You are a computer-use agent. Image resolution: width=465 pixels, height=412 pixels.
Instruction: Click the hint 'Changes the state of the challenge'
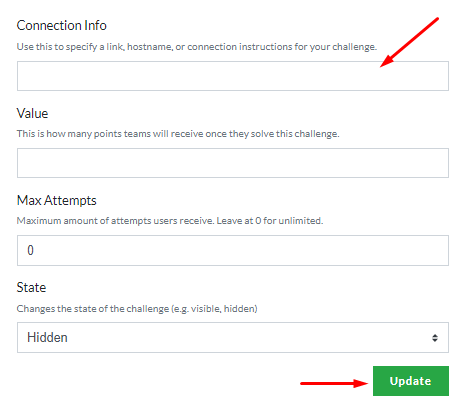(93, 309)
